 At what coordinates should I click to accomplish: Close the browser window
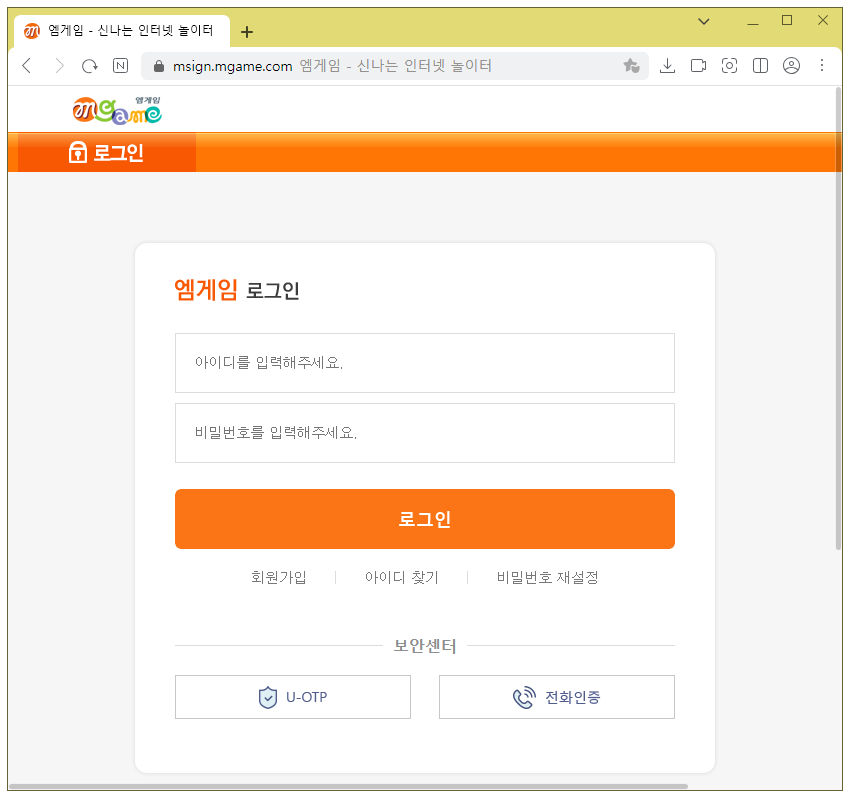[x=823, y=21]
